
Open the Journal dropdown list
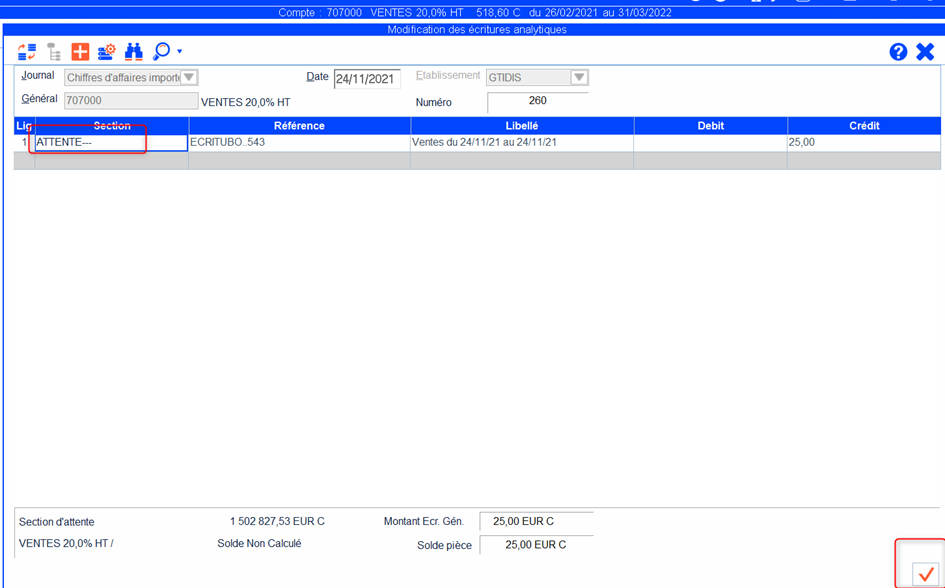click(x=189, y=78)
